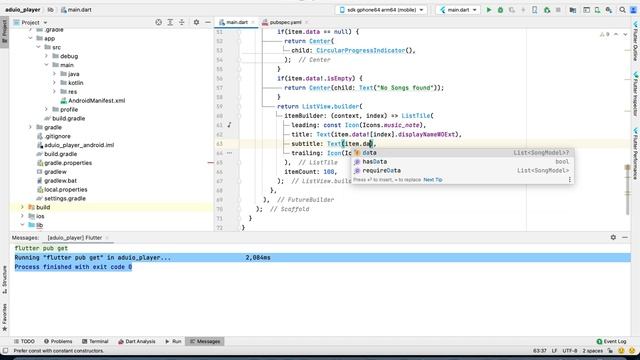Expand the debug folder
This screenshot has width=640, height=360.
46,56
